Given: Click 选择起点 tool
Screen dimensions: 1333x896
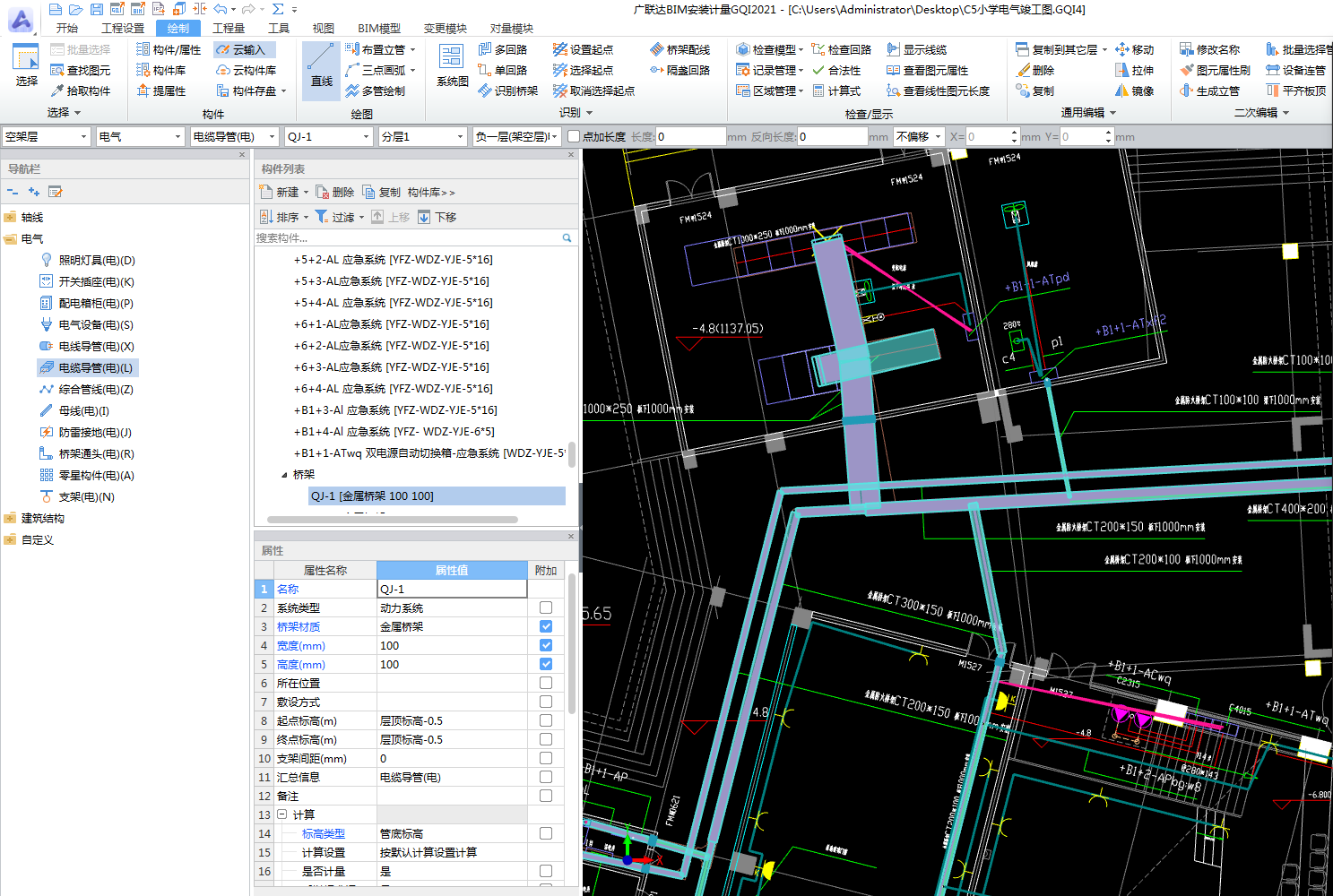Looking at the screenshot, I should click(x=583, y=70).
